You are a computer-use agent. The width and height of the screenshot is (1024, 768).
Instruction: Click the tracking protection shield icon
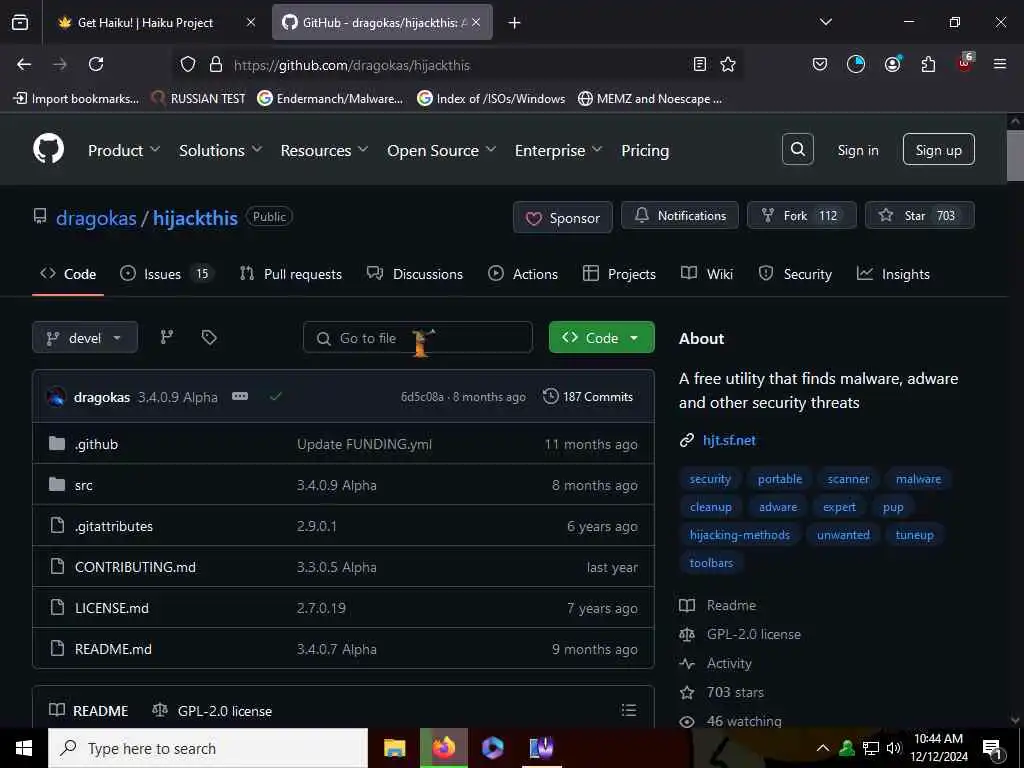(x=188, y=64)
